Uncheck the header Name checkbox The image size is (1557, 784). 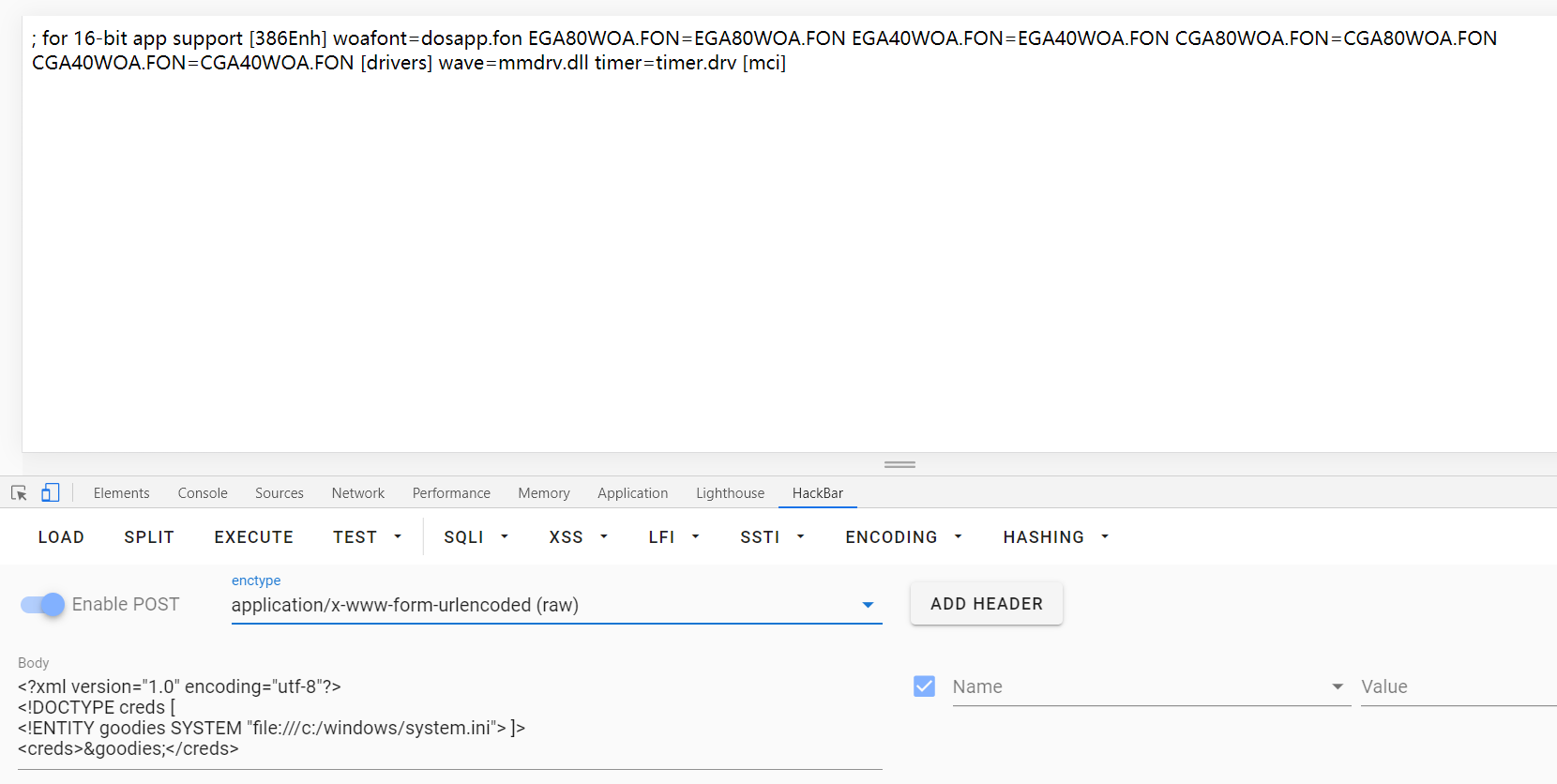click(924, 686)
